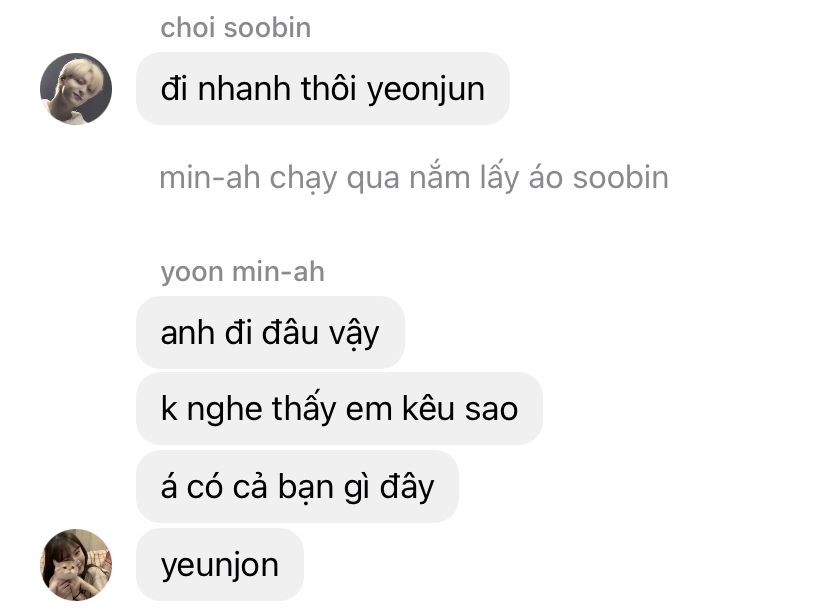Click the word 'soobin' in the gray narration line
This screenshot has width=828, height=609.
pos(620,177)
